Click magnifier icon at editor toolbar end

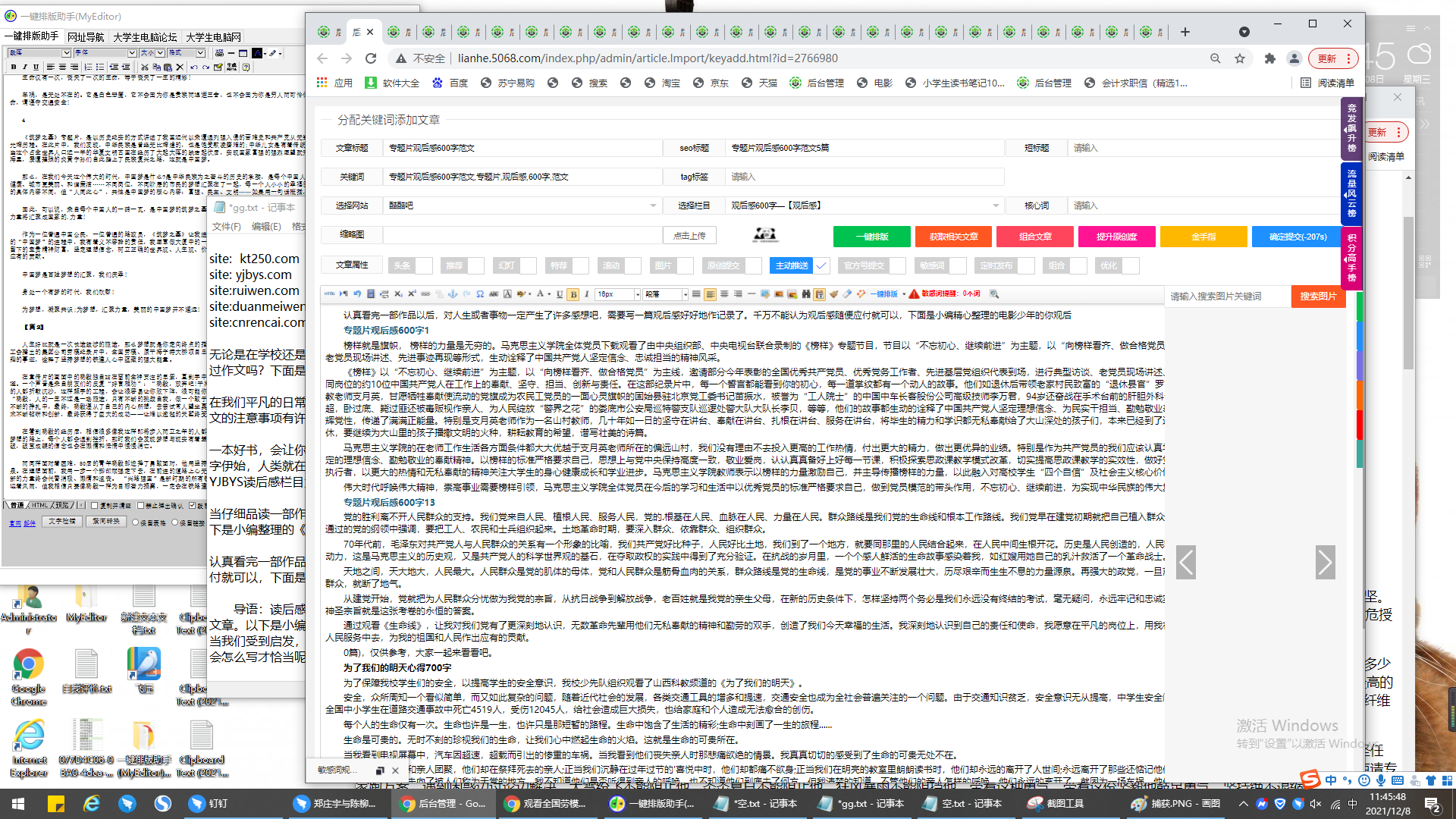pyautogui.click(x=994, y=293)
